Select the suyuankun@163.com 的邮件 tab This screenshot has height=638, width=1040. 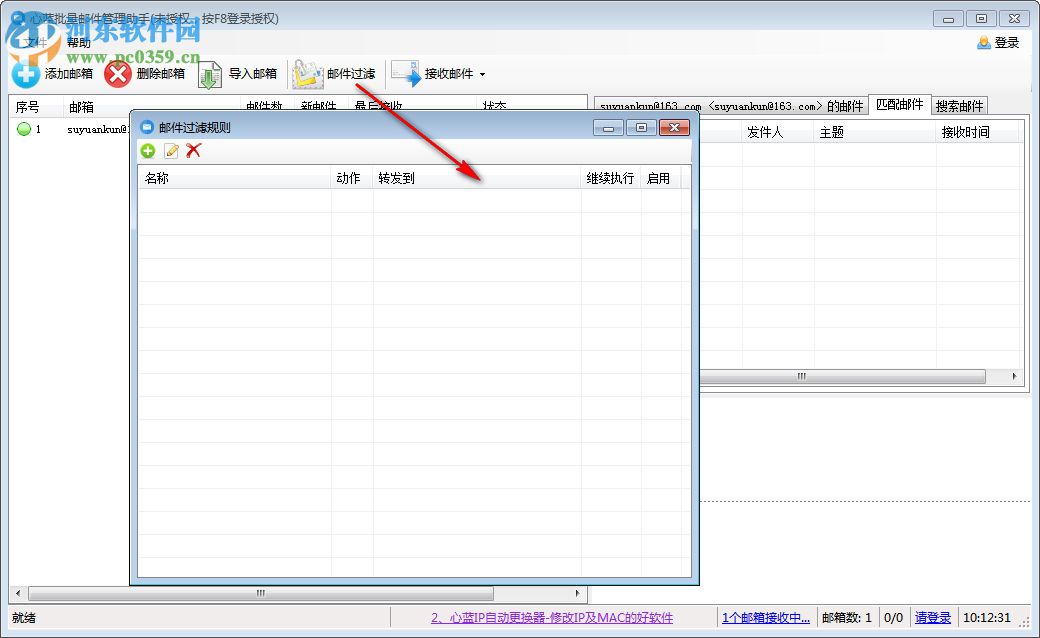(x=731, y=106)
